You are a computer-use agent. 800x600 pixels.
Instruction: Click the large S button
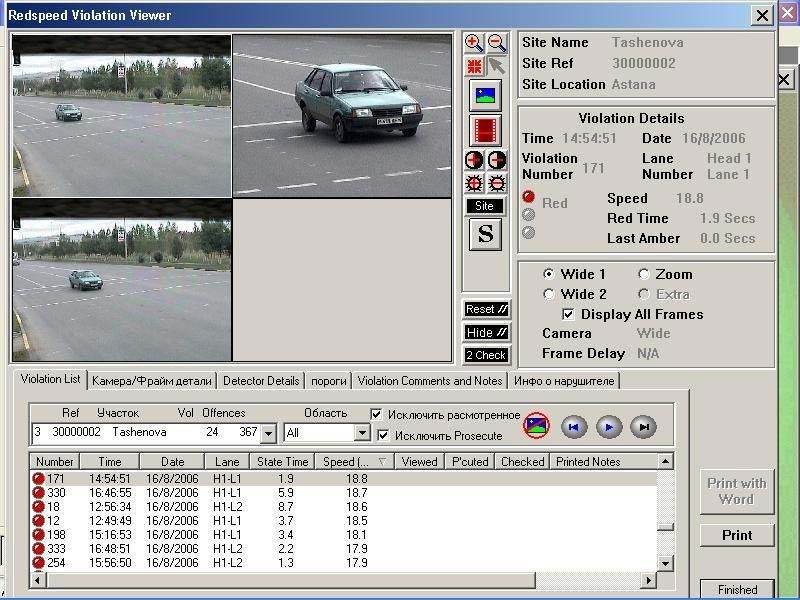[x=485, y=234]
